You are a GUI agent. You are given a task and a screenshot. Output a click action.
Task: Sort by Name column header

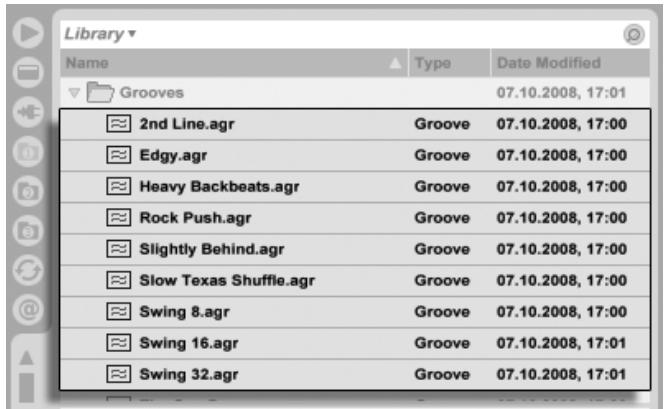pos(234,63)
